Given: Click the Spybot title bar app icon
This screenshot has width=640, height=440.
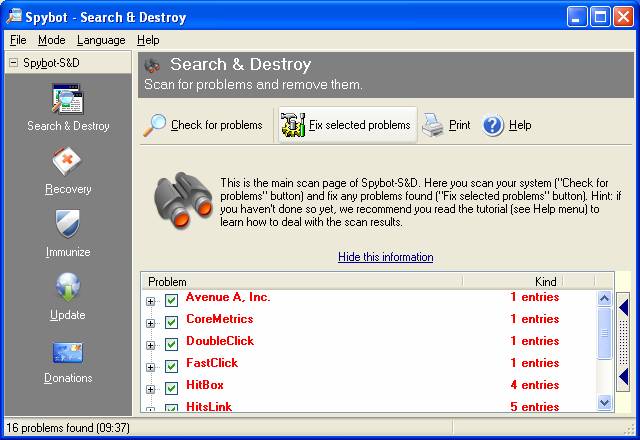Looking at the screenshot, I should 14,17.
